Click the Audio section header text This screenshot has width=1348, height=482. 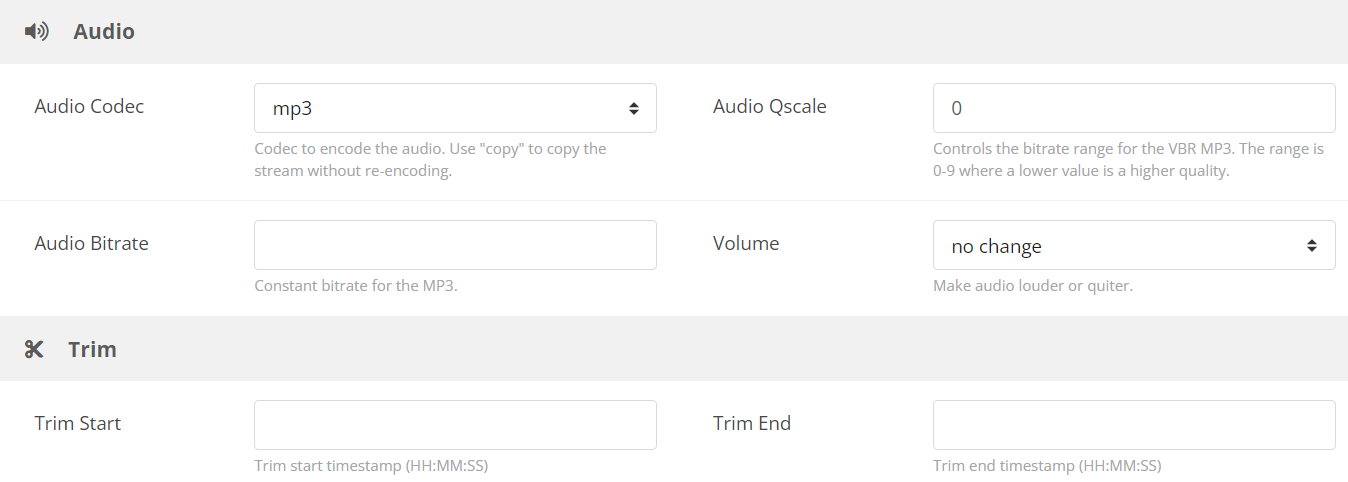pyautogui.click(x=104, y=32)
